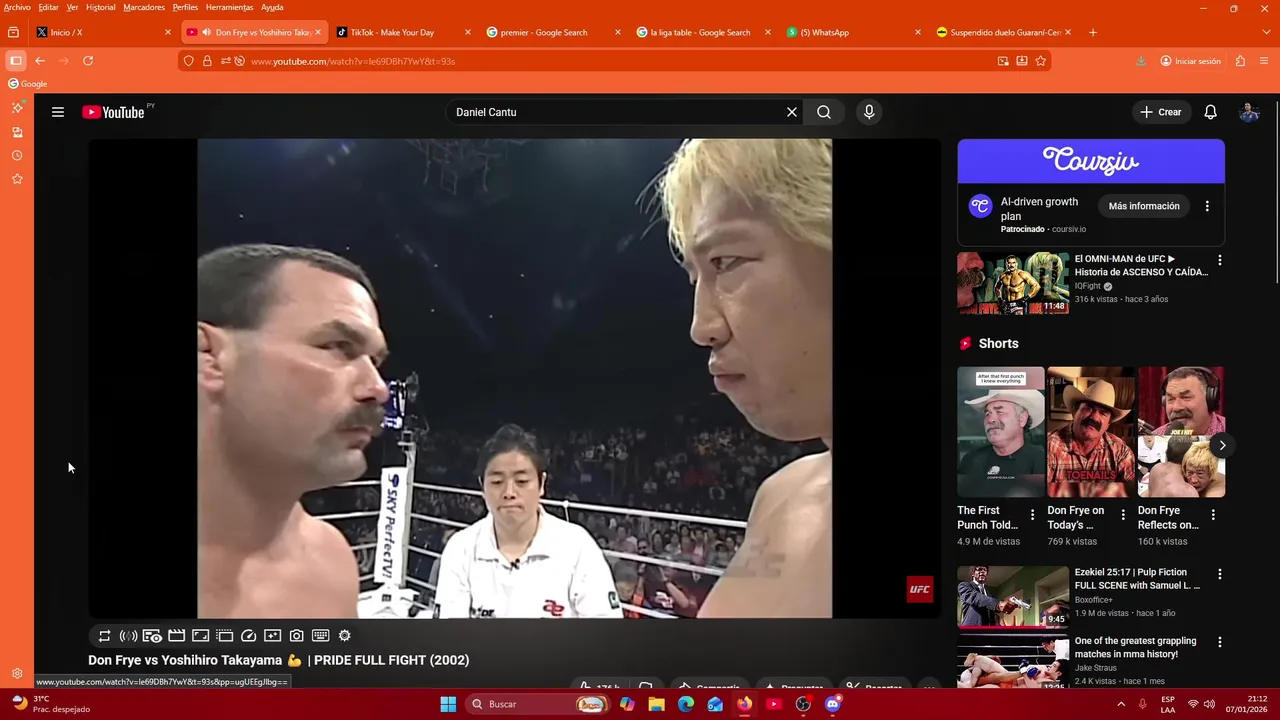This screenshot has width=1280, height=720.
Task: Switch to the WhatsApp tab
Action: pos(854,32)
